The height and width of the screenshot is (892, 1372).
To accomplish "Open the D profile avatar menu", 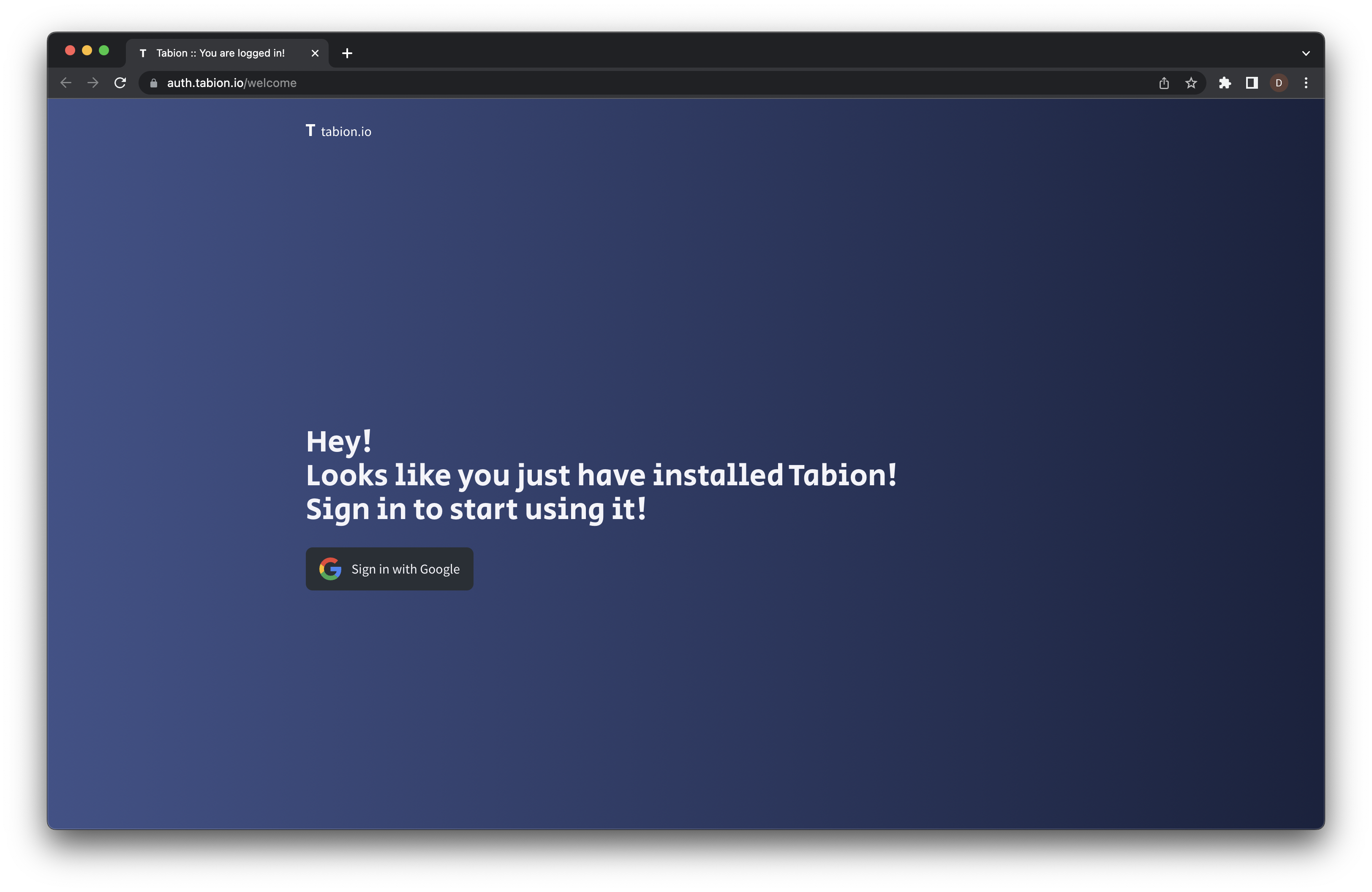I will tap(1279, 83).
